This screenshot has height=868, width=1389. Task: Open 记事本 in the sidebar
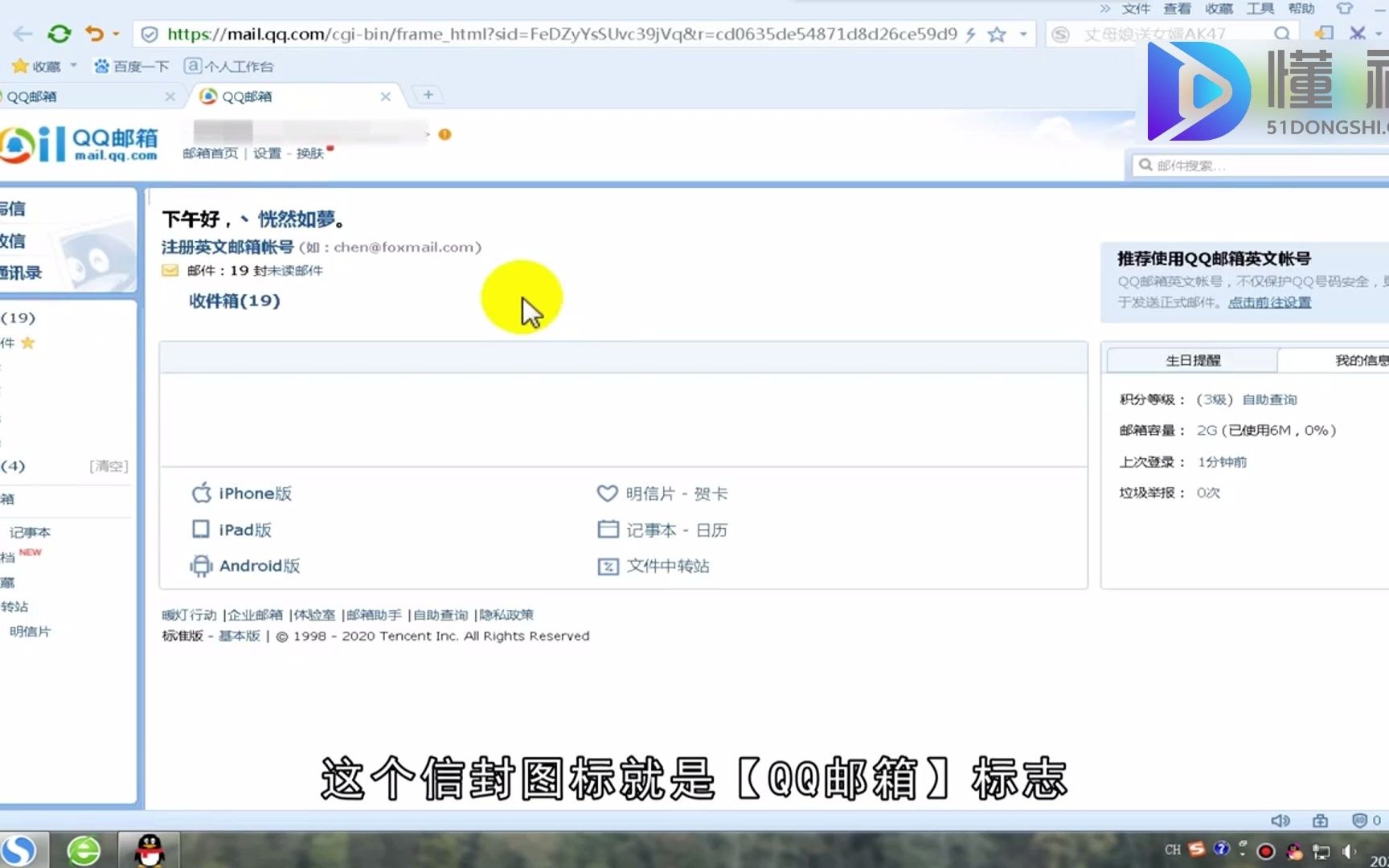[x=30, y=532]
